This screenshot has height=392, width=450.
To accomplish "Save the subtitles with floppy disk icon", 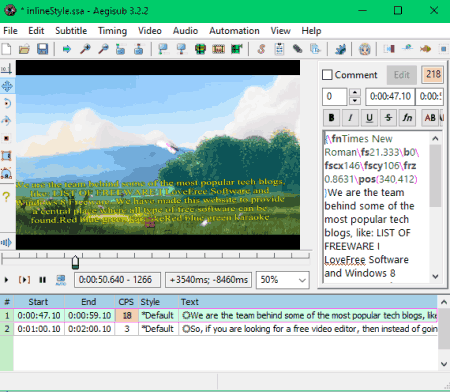I will point(42,49).
